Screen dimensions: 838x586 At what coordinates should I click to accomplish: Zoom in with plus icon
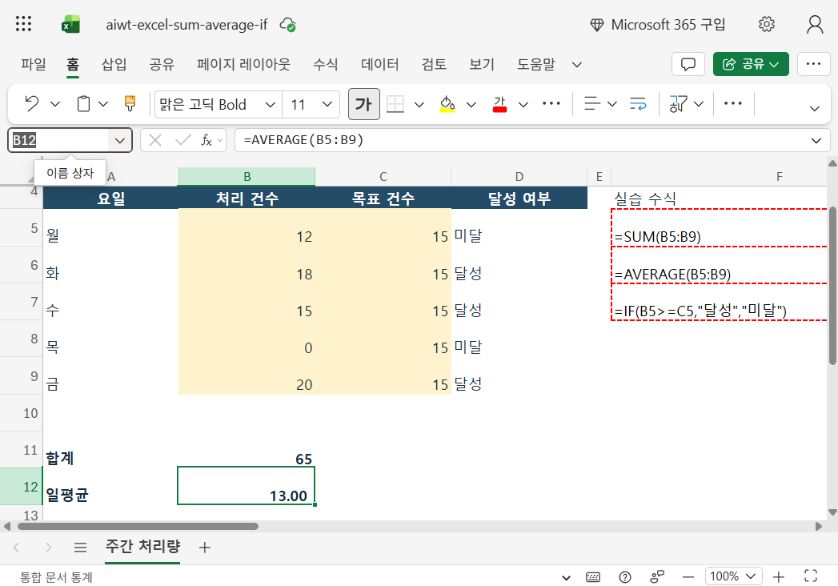click(x=779, y=577)
